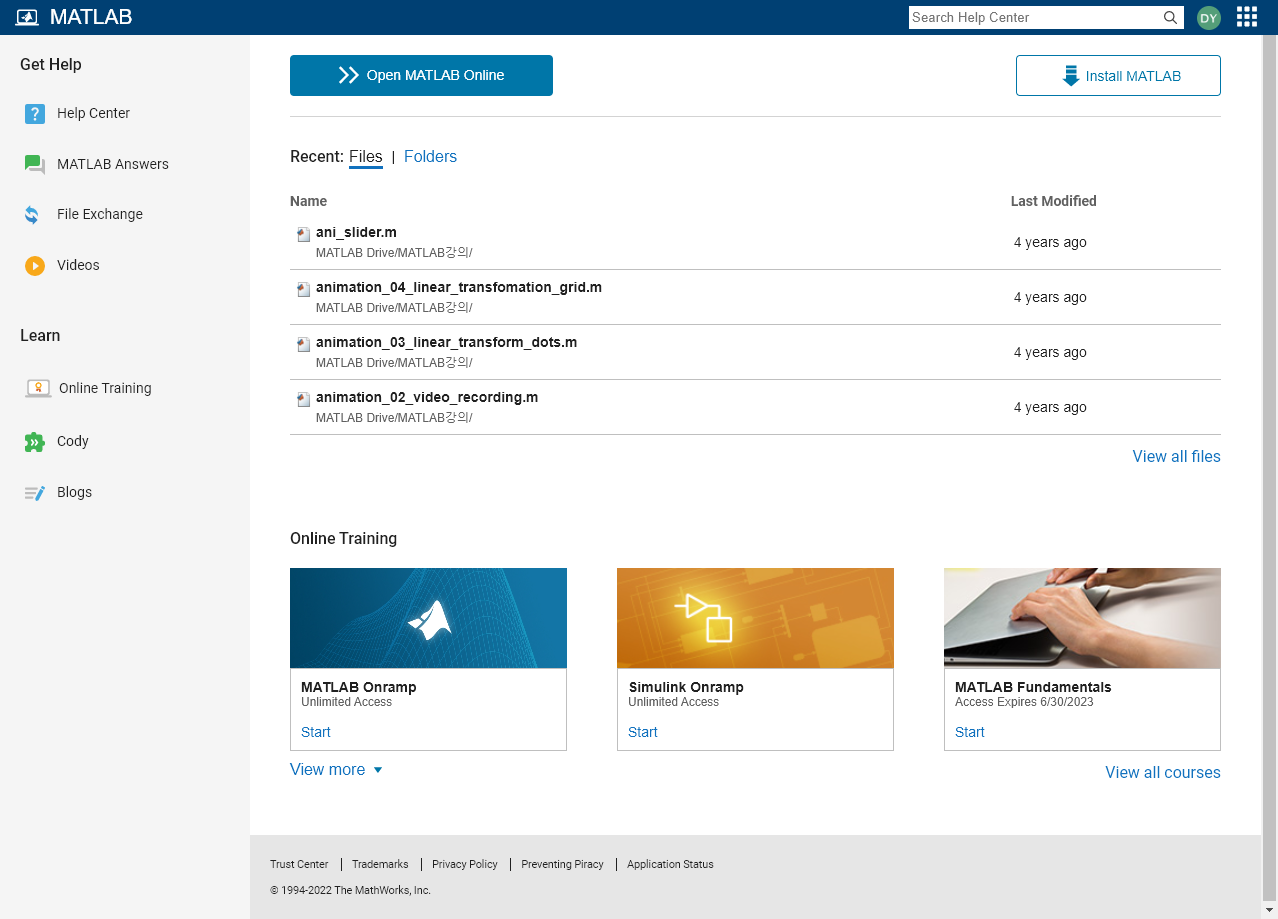Open the View all courses link

coord(1163,773)
